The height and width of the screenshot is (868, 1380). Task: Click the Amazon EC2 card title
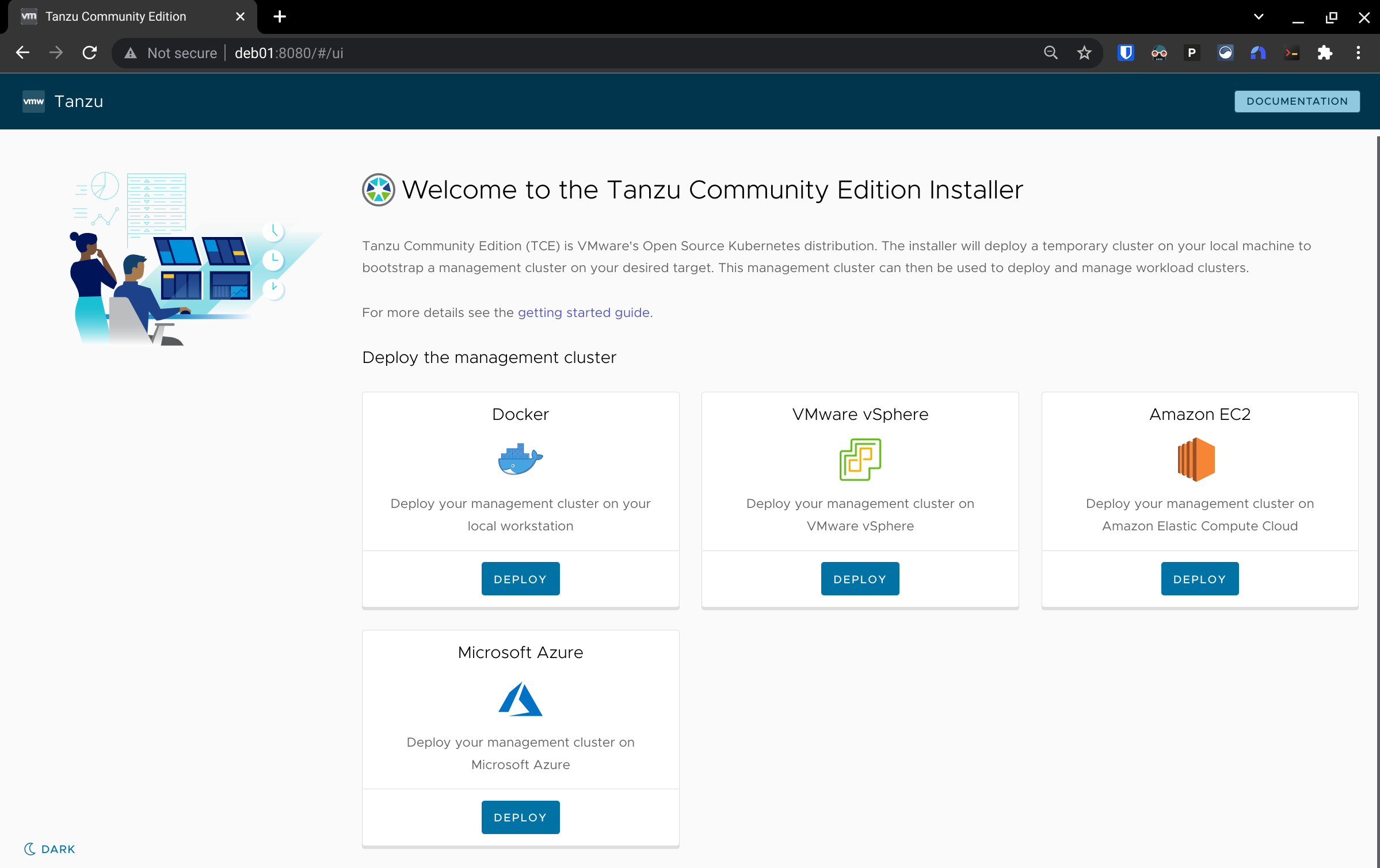coord(1199,414)
